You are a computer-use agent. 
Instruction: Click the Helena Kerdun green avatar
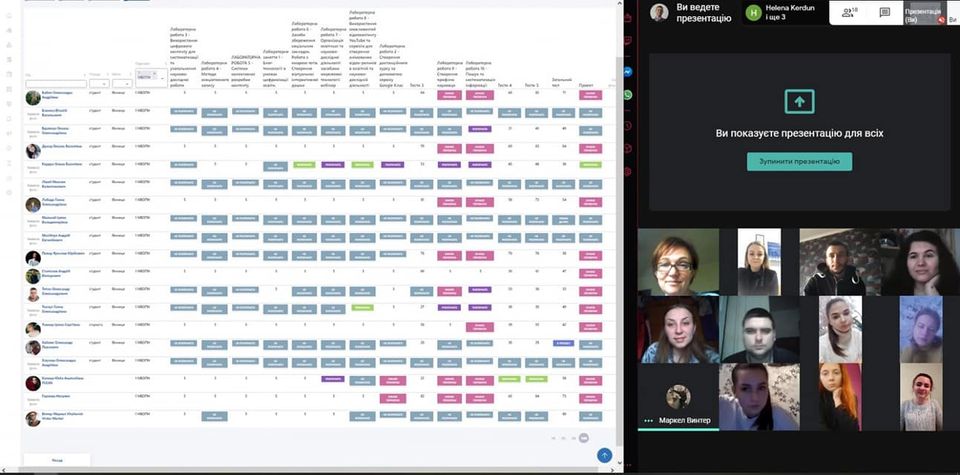pyautogui.click(x=754, y=12)
